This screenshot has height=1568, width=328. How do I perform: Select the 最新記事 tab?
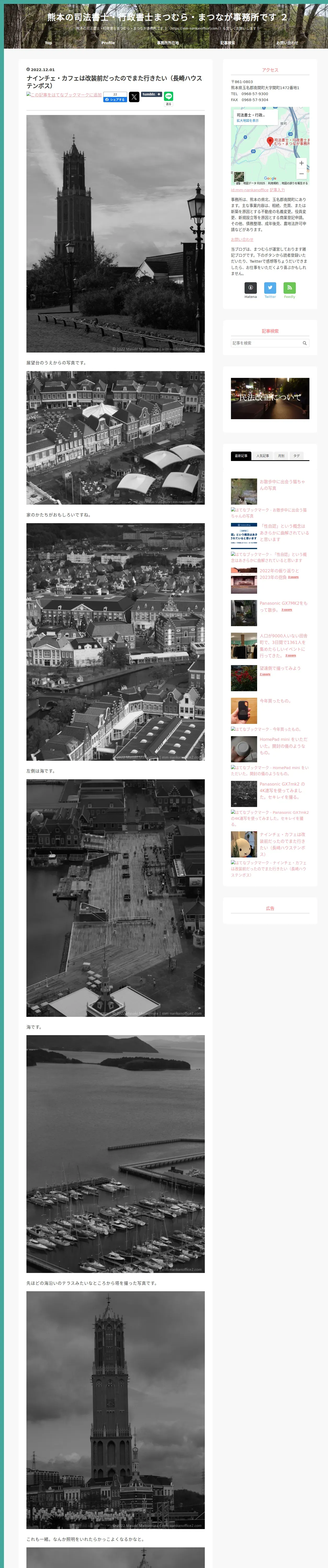[x=241, y=456]
